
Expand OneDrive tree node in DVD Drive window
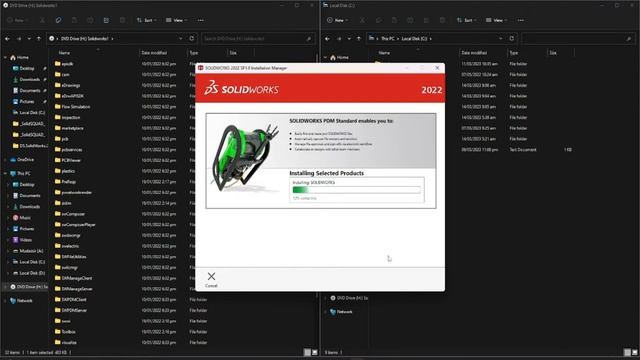tap(5, 160)
